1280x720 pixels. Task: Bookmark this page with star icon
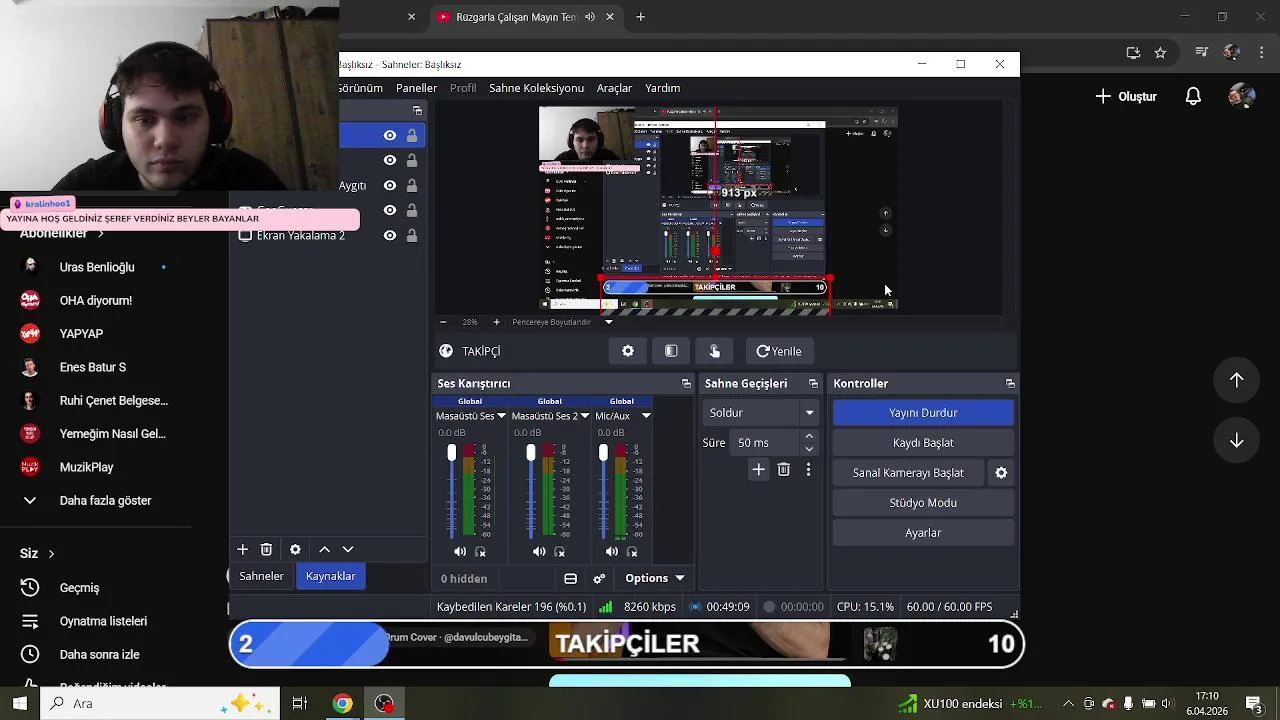1160,53
